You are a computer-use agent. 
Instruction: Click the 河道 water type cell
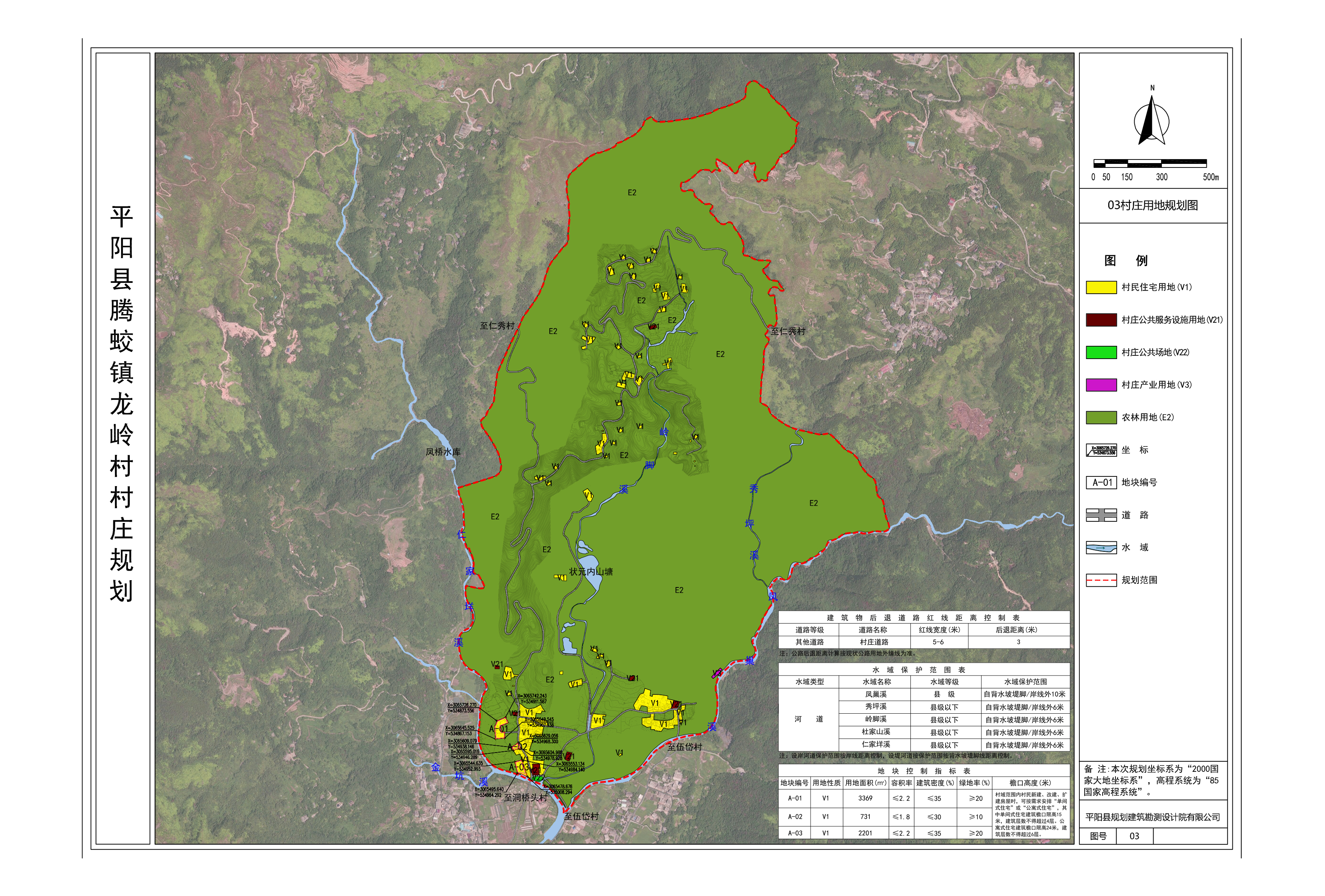click(x=809, y=718)
